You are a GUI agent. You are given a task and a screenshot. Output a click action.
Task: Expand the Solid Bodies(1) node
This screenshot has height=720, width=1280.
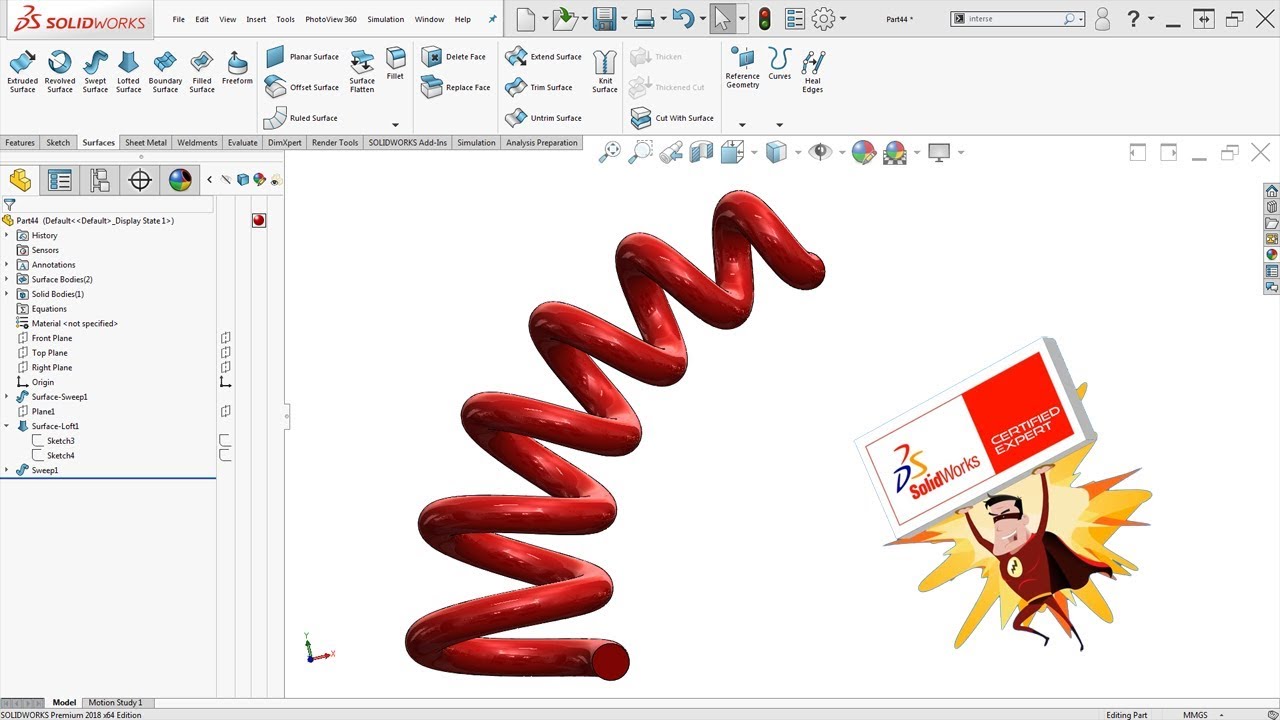tap(7, 294)
